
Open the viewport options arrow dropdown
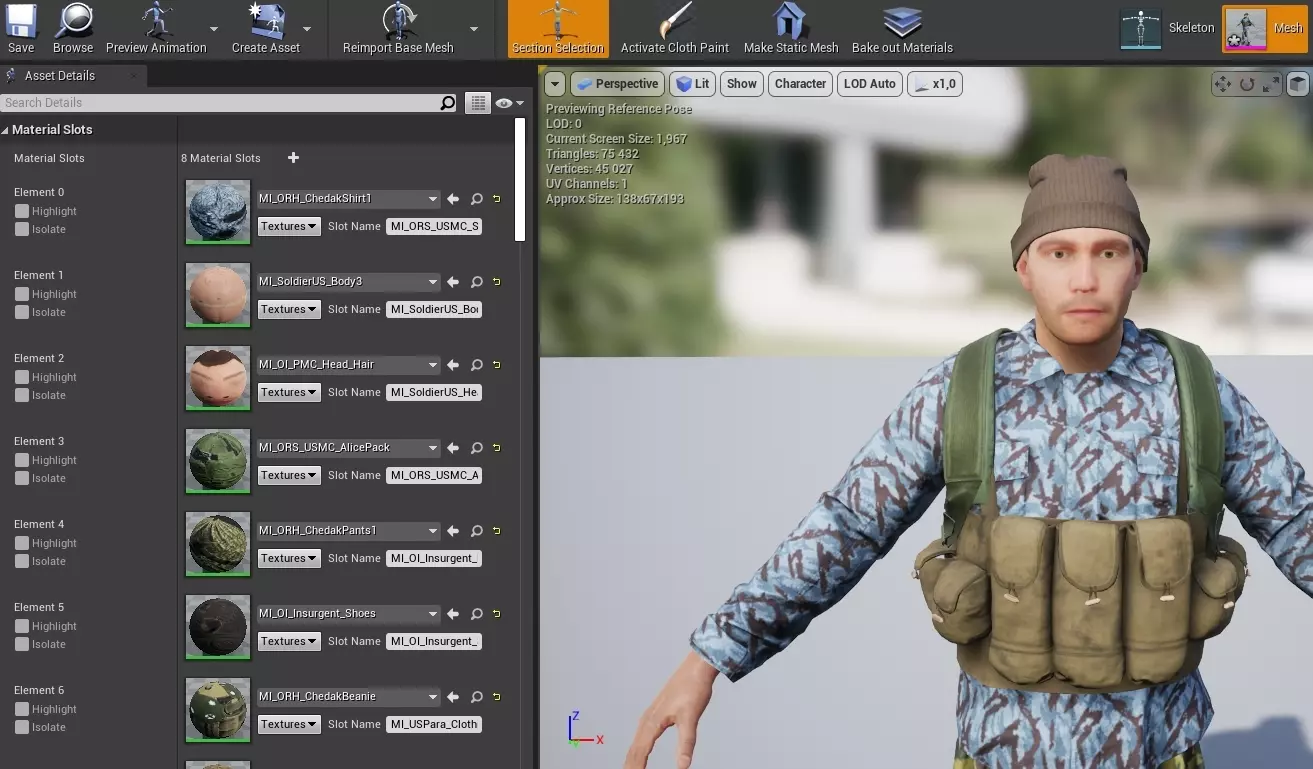[x=555, y=84]
